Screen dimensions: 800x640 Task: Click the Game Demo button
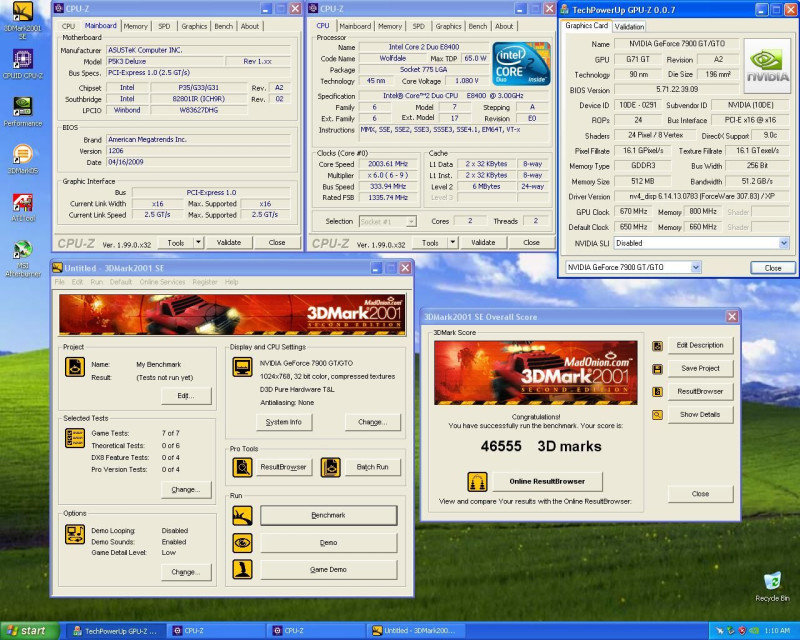pyautogui.click(x=328, y=569)
